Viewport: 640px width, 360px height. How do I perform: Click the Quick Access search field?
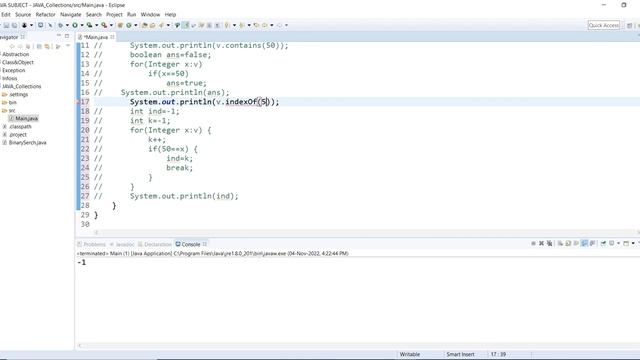coord(604,25)
